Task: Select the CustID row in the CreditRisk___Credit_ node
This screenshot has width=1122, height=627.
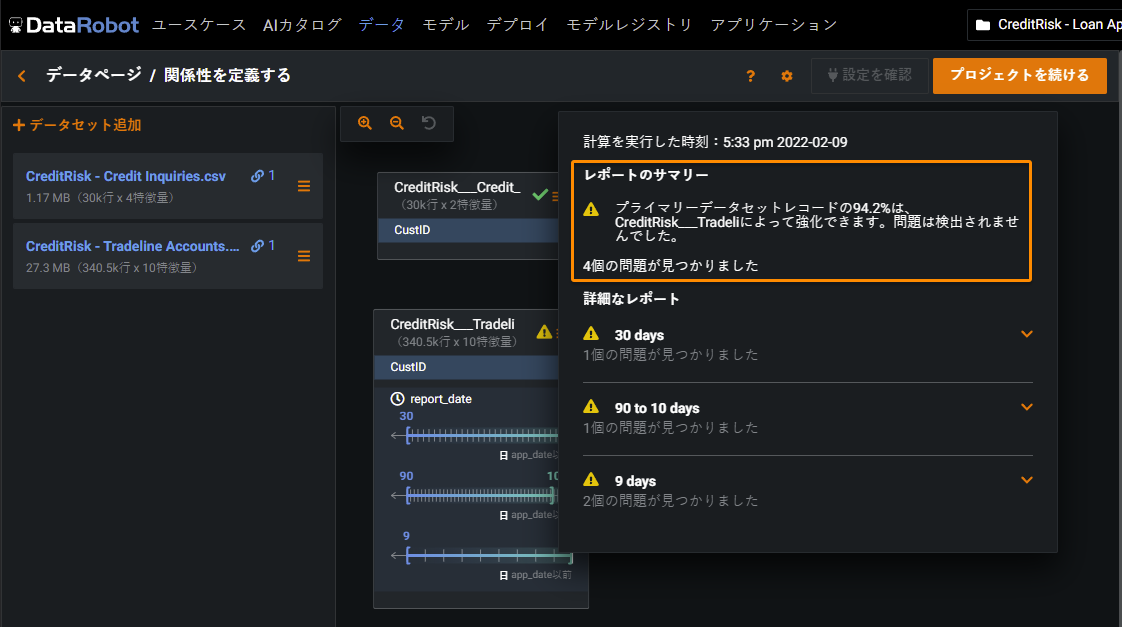Action: [467, 230]
